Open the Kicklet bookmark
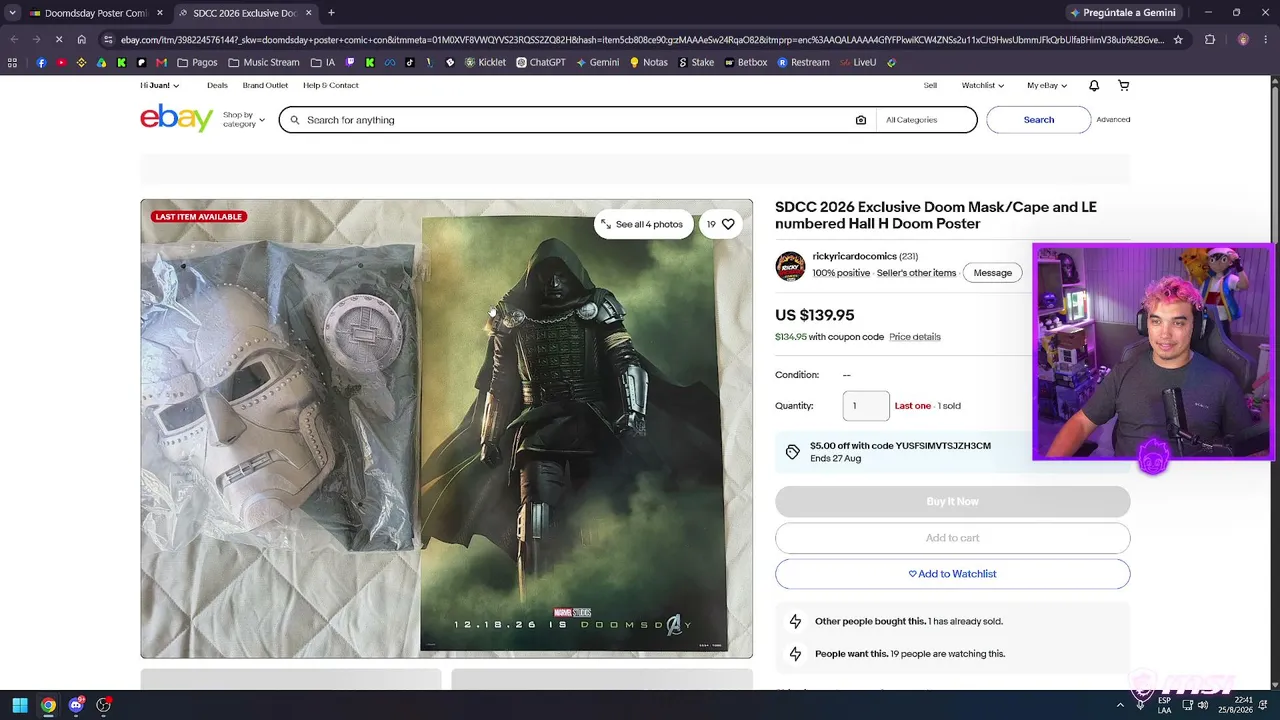1280x720 pixels. tap(485, 62)
